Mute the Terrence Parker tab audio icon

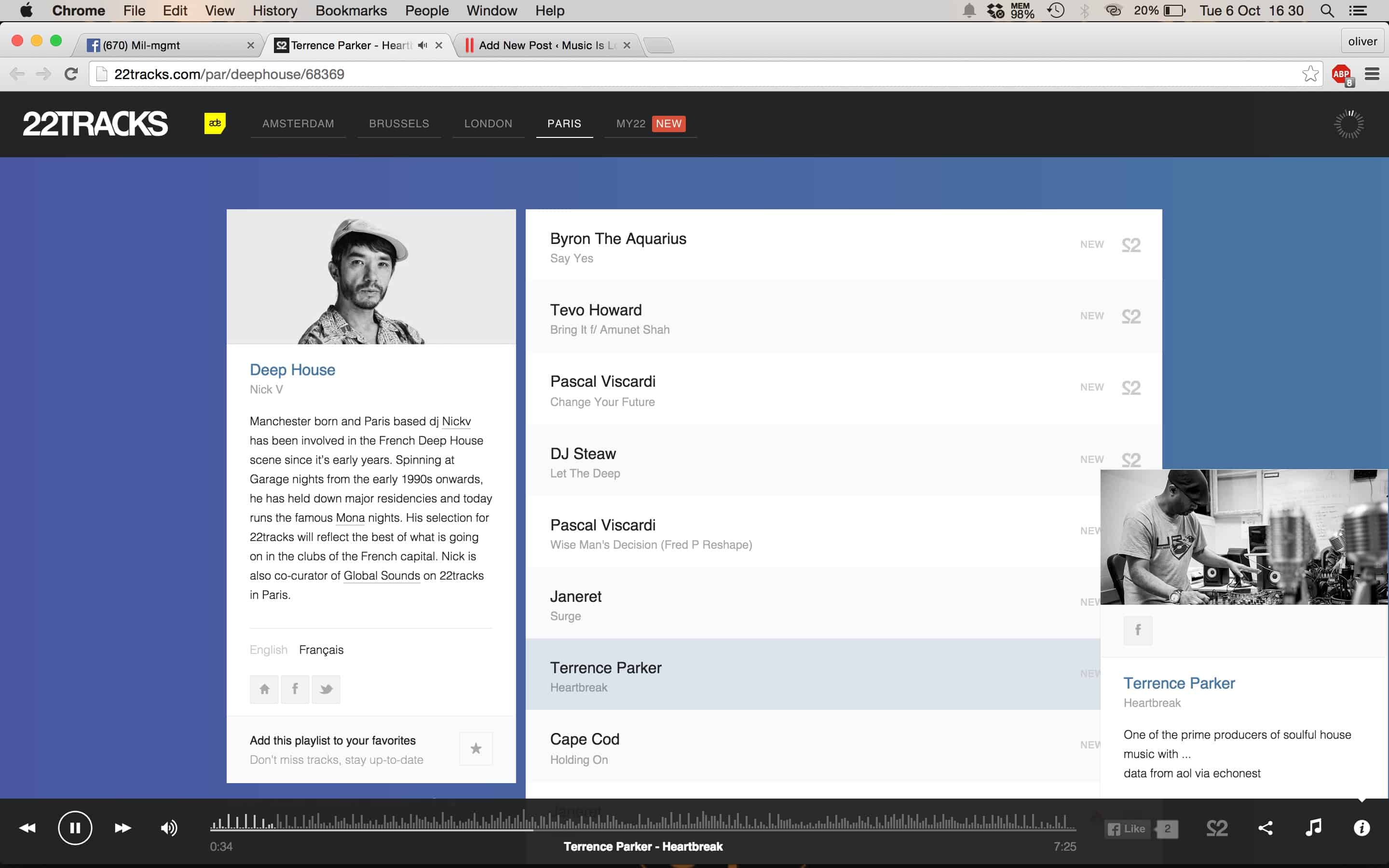(x=423, y=45)
